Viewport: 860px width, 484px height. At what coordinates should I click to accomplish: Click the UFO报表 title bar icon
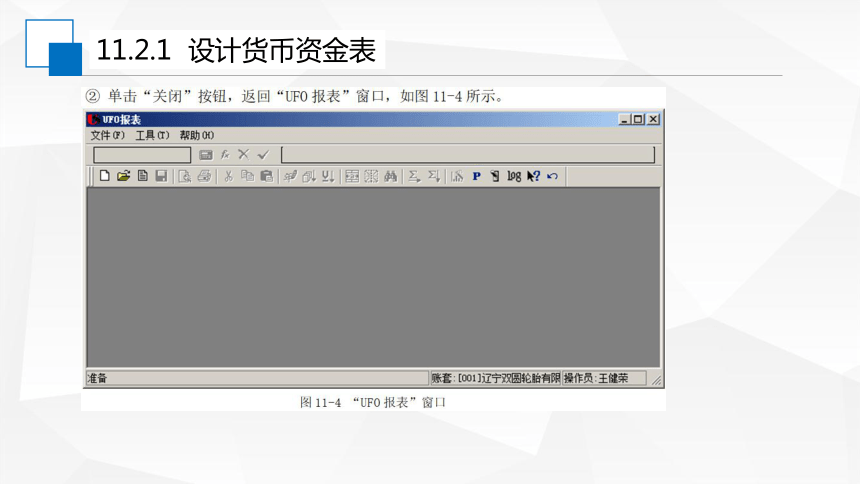coord(94,119)
